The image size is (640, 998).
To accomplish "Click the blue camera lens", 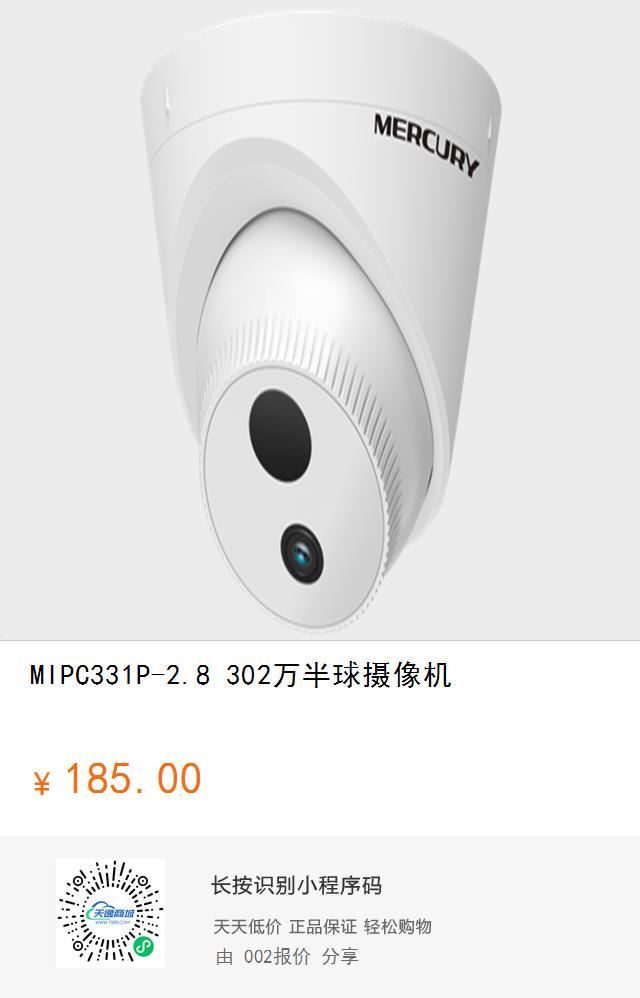I will (x=302, y=554).
